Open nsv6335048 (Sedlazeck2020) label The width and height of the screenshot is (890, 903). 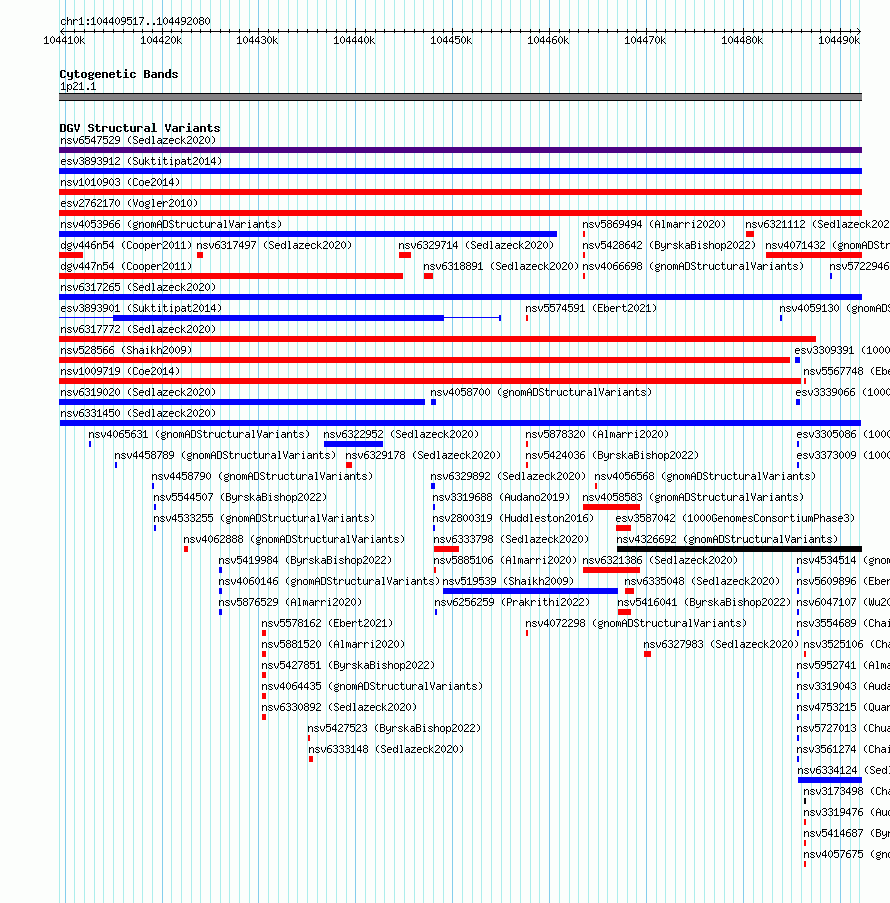702,582
